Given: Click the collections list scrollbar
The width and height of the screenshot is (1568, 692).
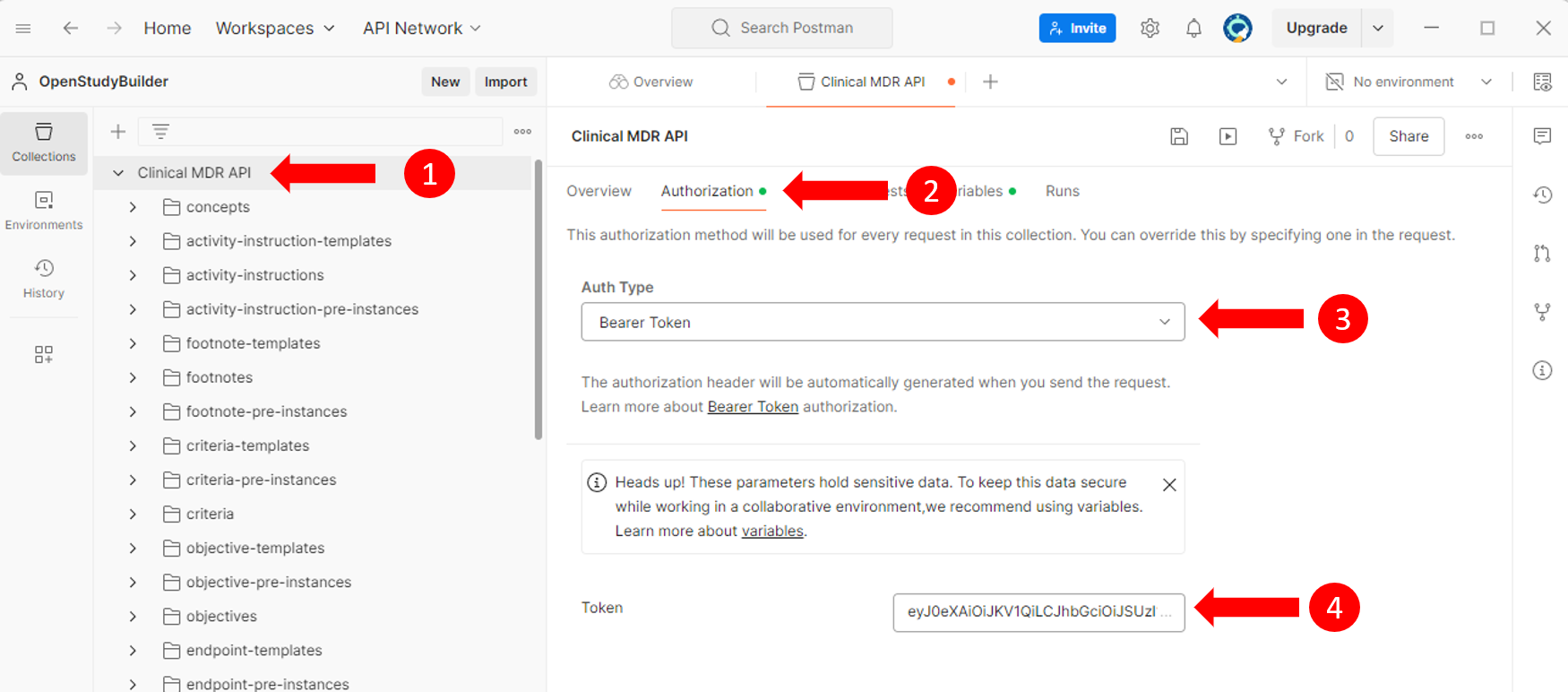Looking at the screenshot, I should [538, 300].
